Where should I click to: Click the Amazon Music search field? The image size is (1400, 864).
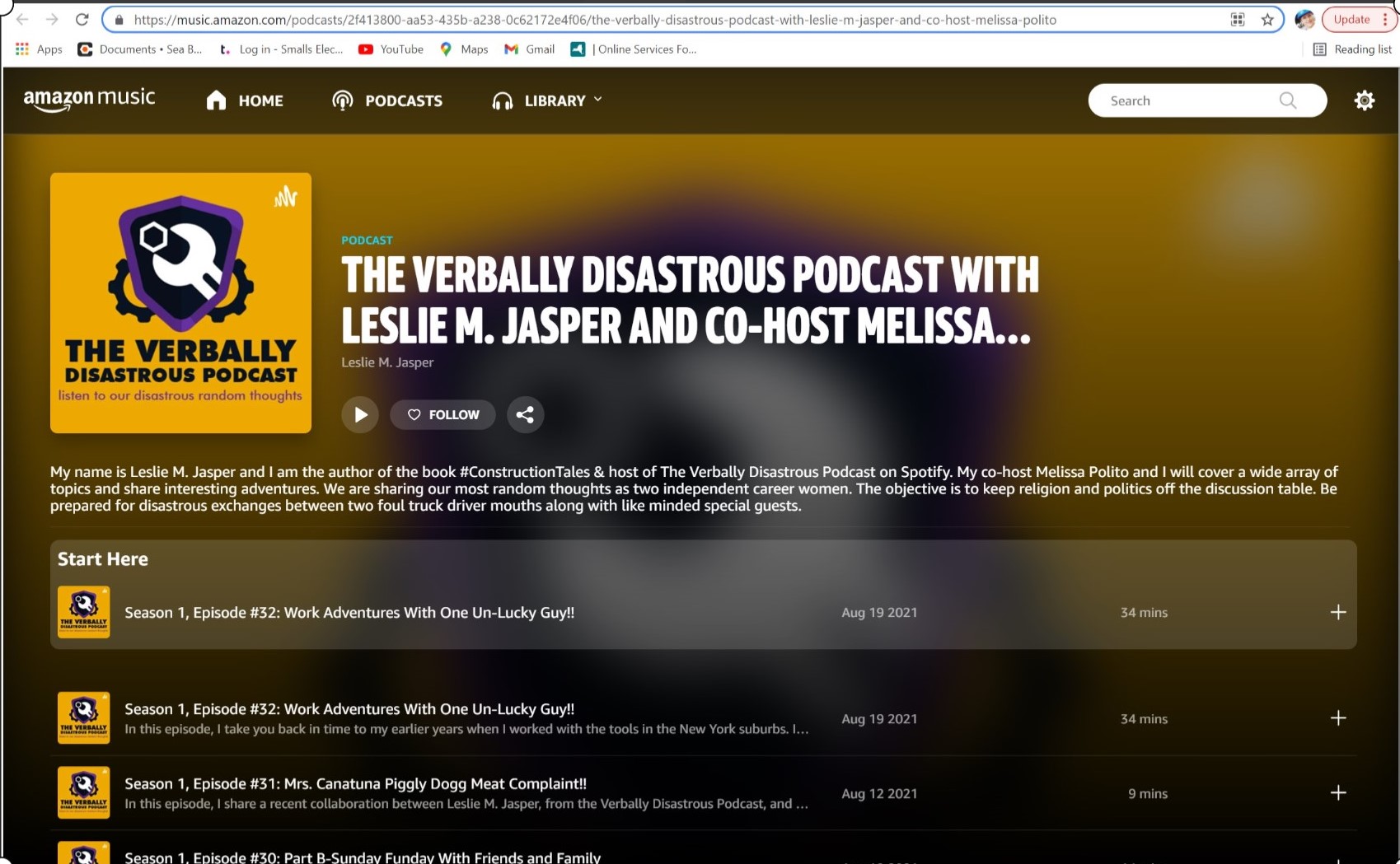coord(1187,100)
